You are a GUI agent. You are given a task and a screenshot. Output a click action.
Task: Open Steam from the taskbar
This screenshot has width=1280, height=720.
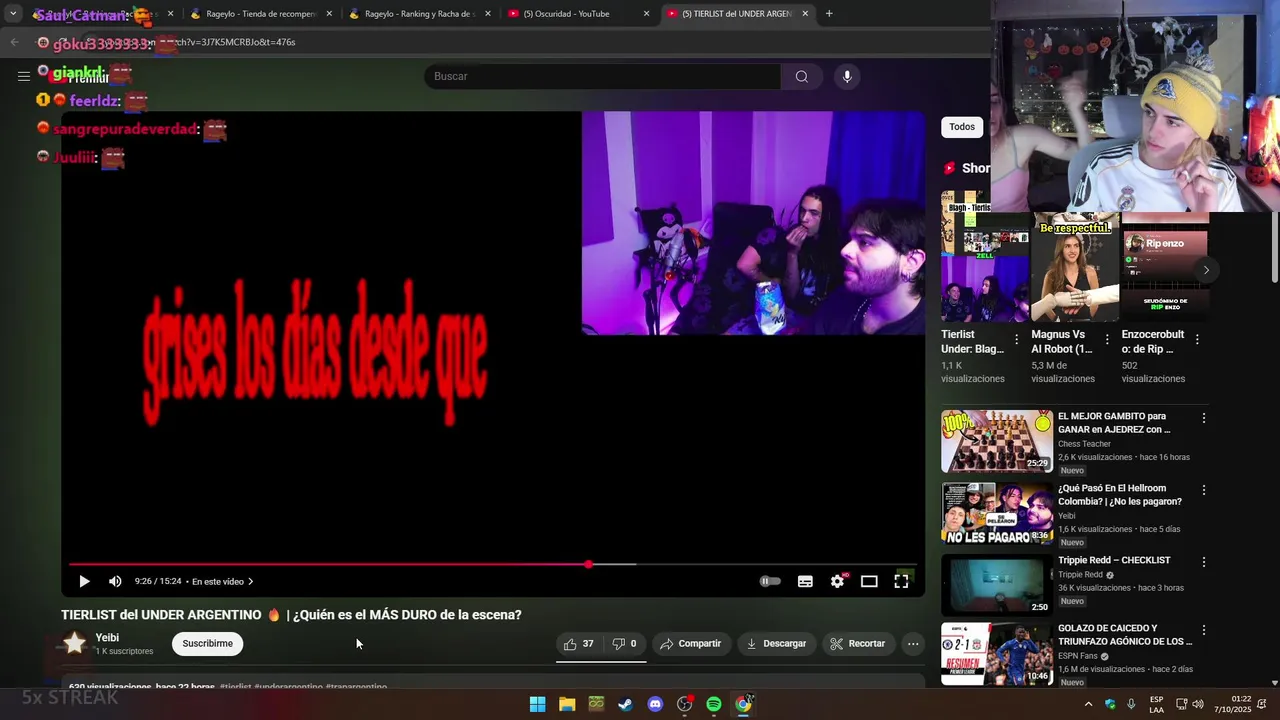tap(625, 704)
